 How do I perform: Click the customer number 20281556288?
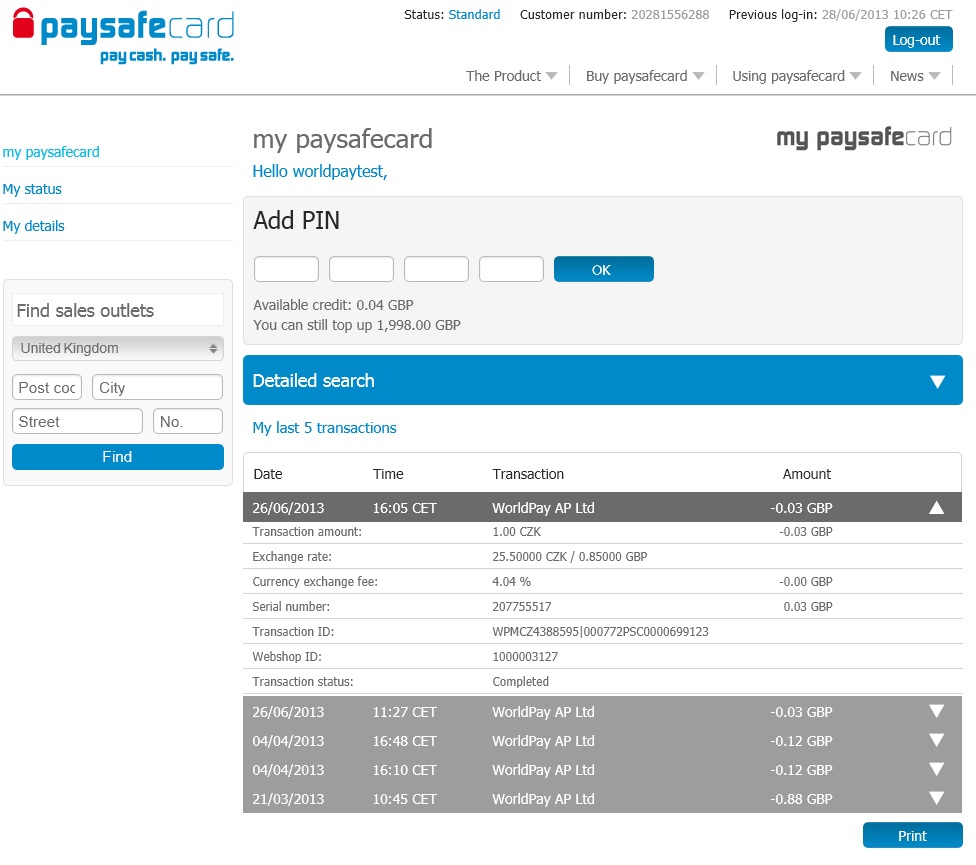click(x=670, y=14)
